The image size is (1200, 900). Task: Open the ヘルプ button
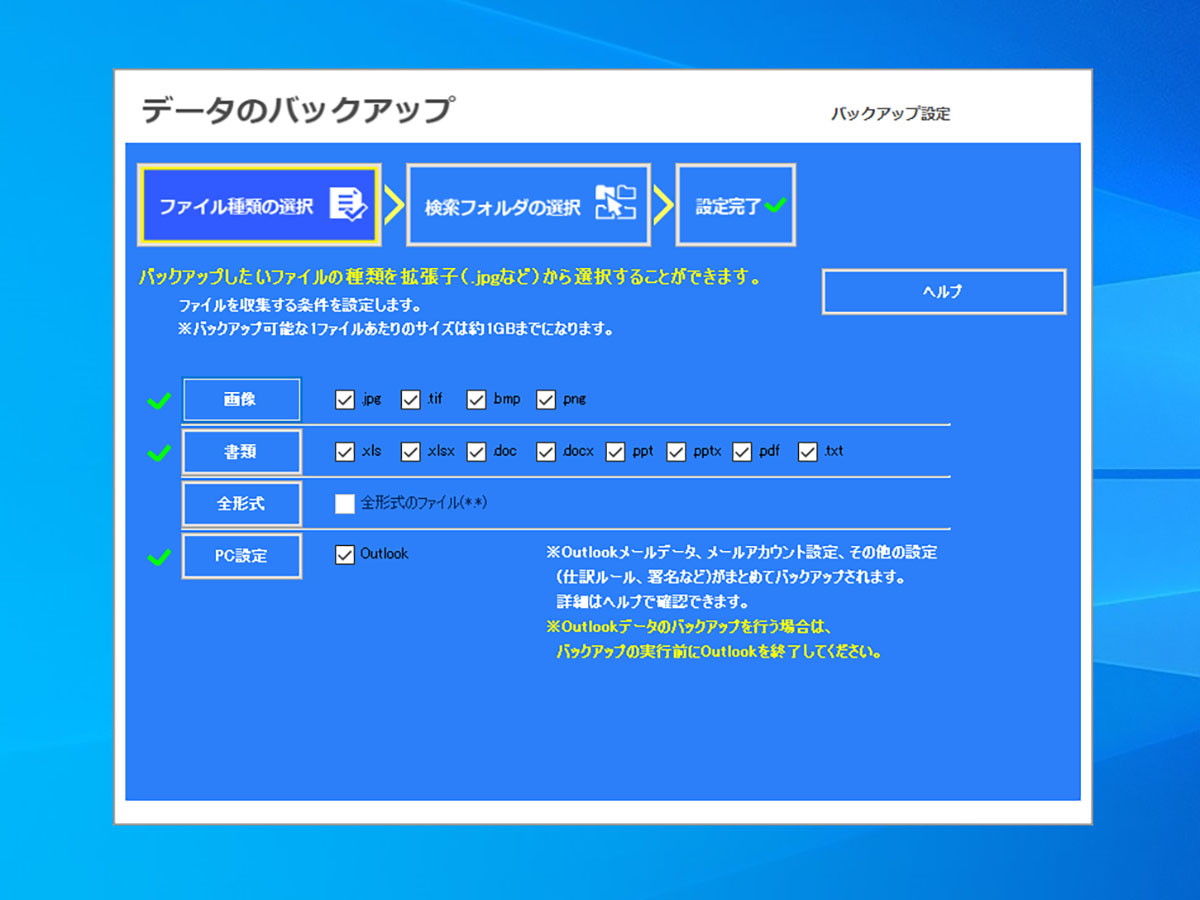(x=943, y=292)
